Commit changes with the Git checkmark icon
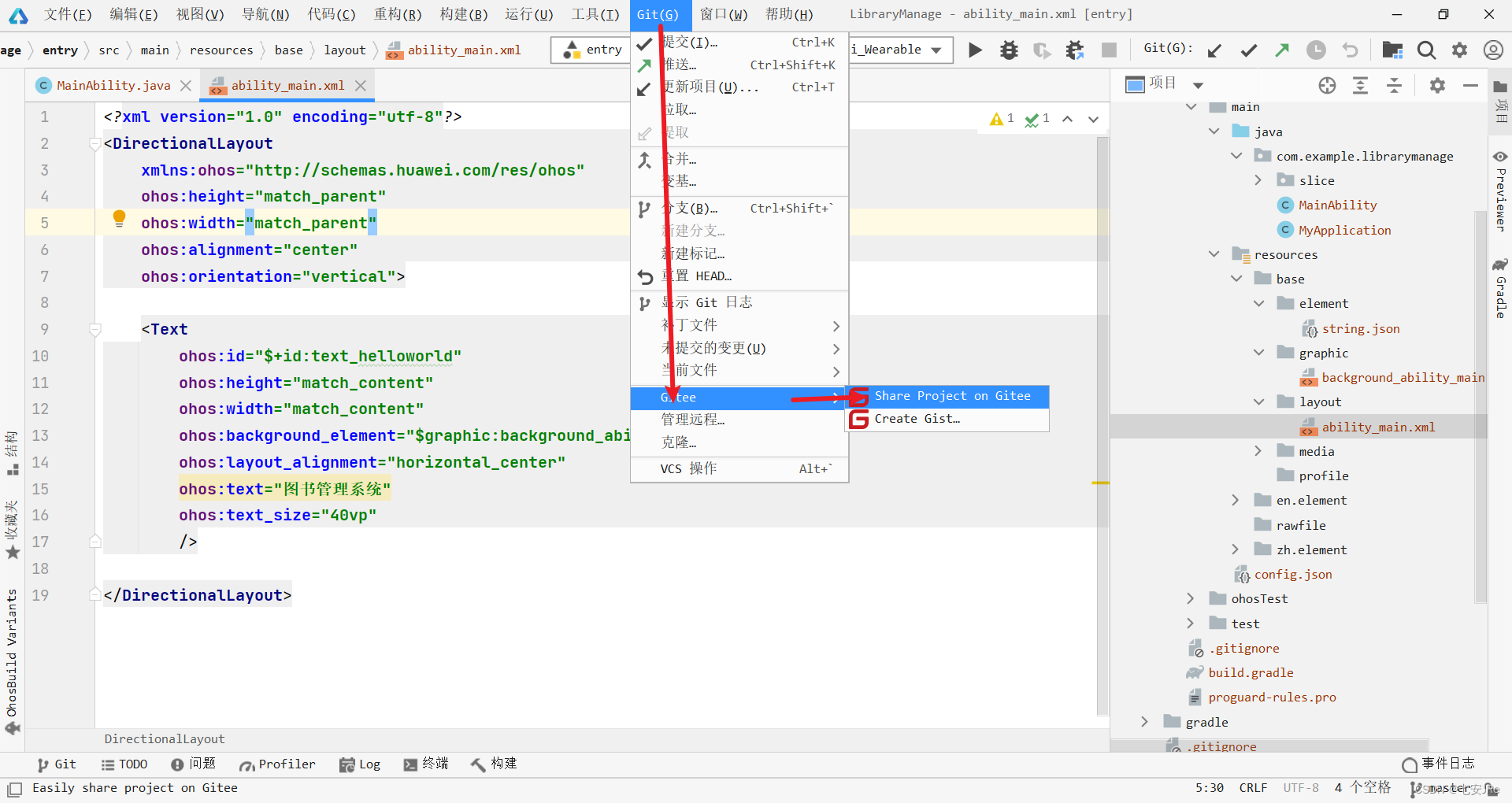The image size is (1512, 803). pos(1248,50)
